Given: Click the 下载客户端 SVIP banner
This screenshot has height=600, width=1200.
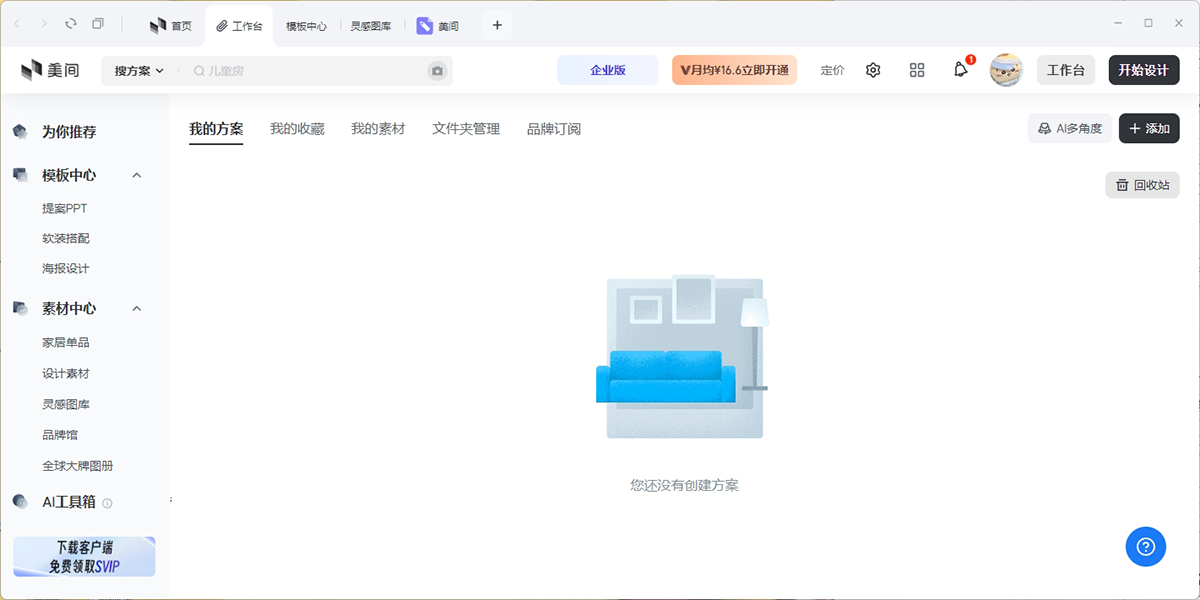Looking at the screenshot, I should 84,557.
